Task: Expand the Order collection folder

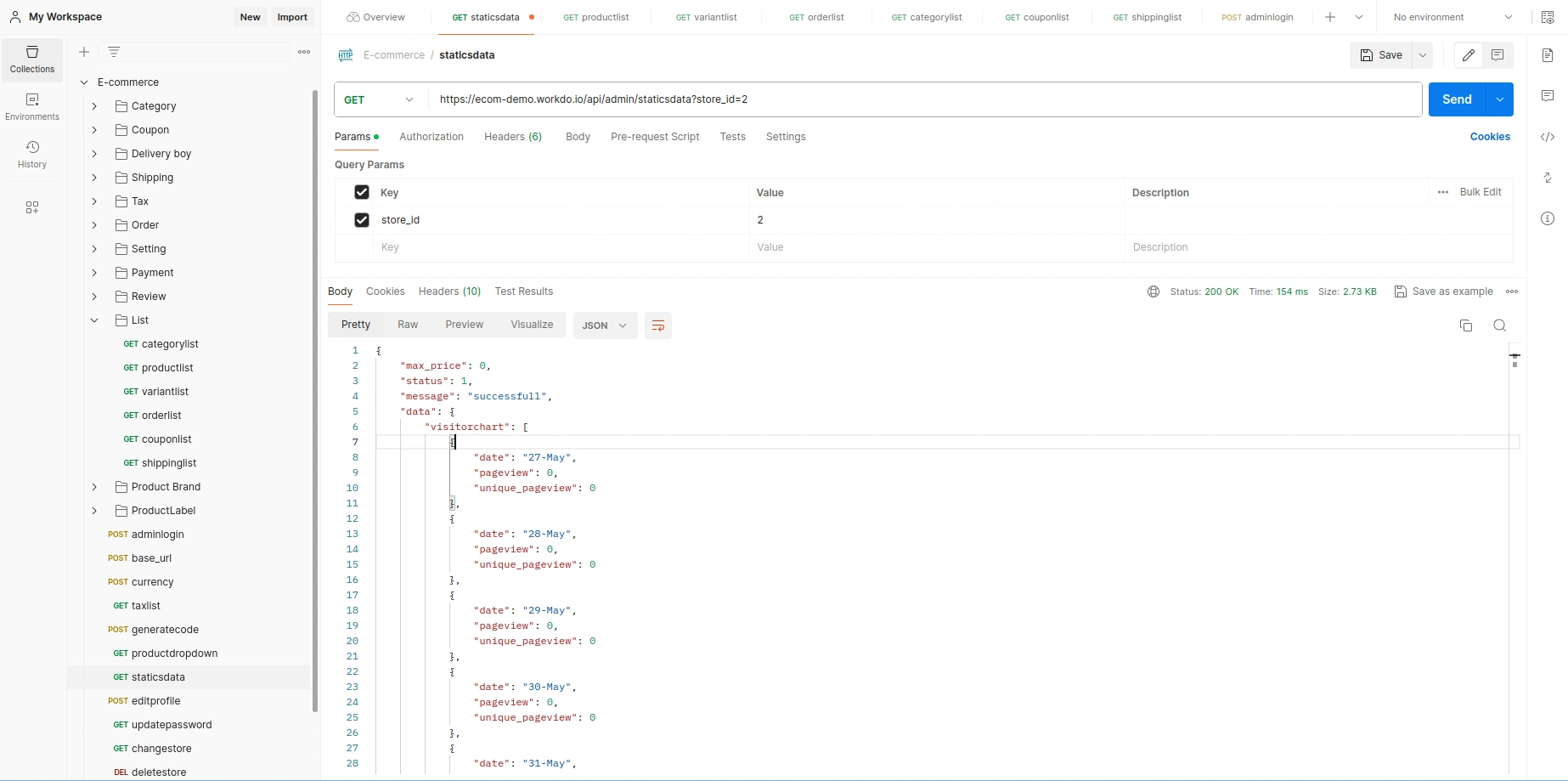Action: (x=94, y=225)
